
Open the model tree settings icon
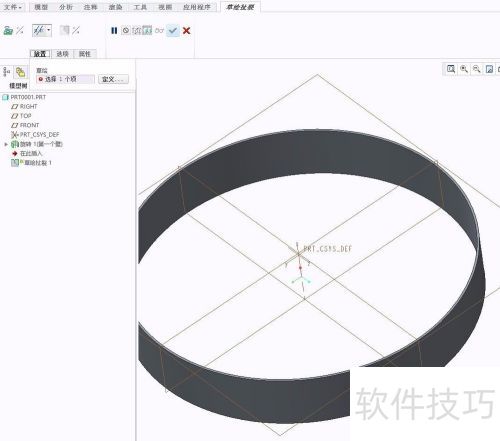tap(7, 72)
